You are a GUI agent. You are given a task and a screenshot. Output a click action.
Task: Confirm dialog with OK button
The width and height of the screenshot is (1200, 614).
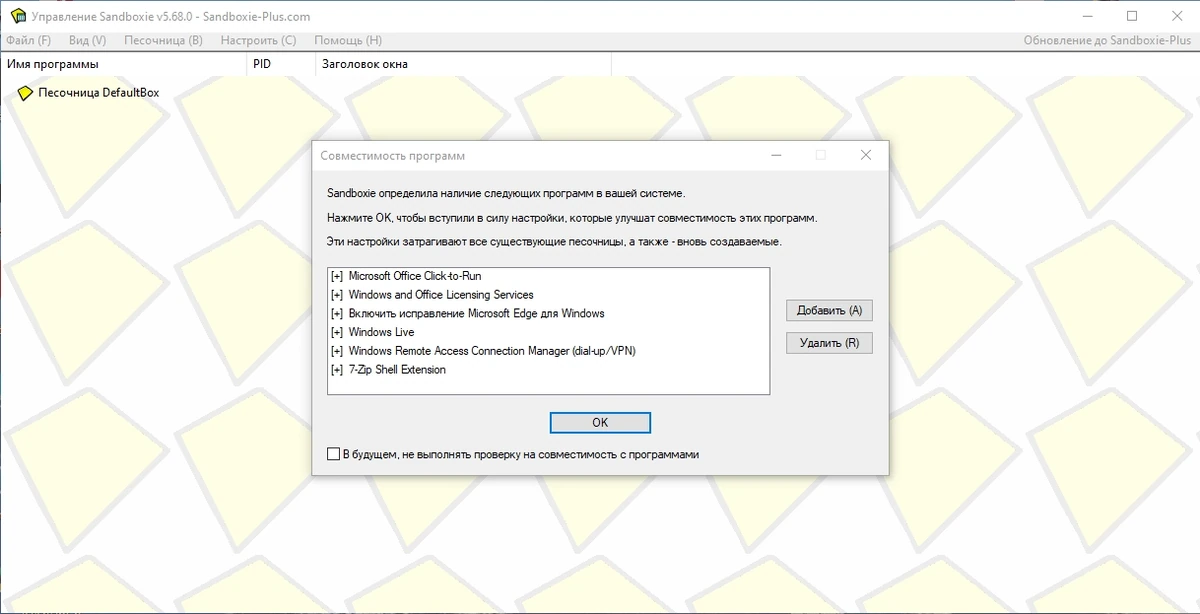tap(600, 423)
